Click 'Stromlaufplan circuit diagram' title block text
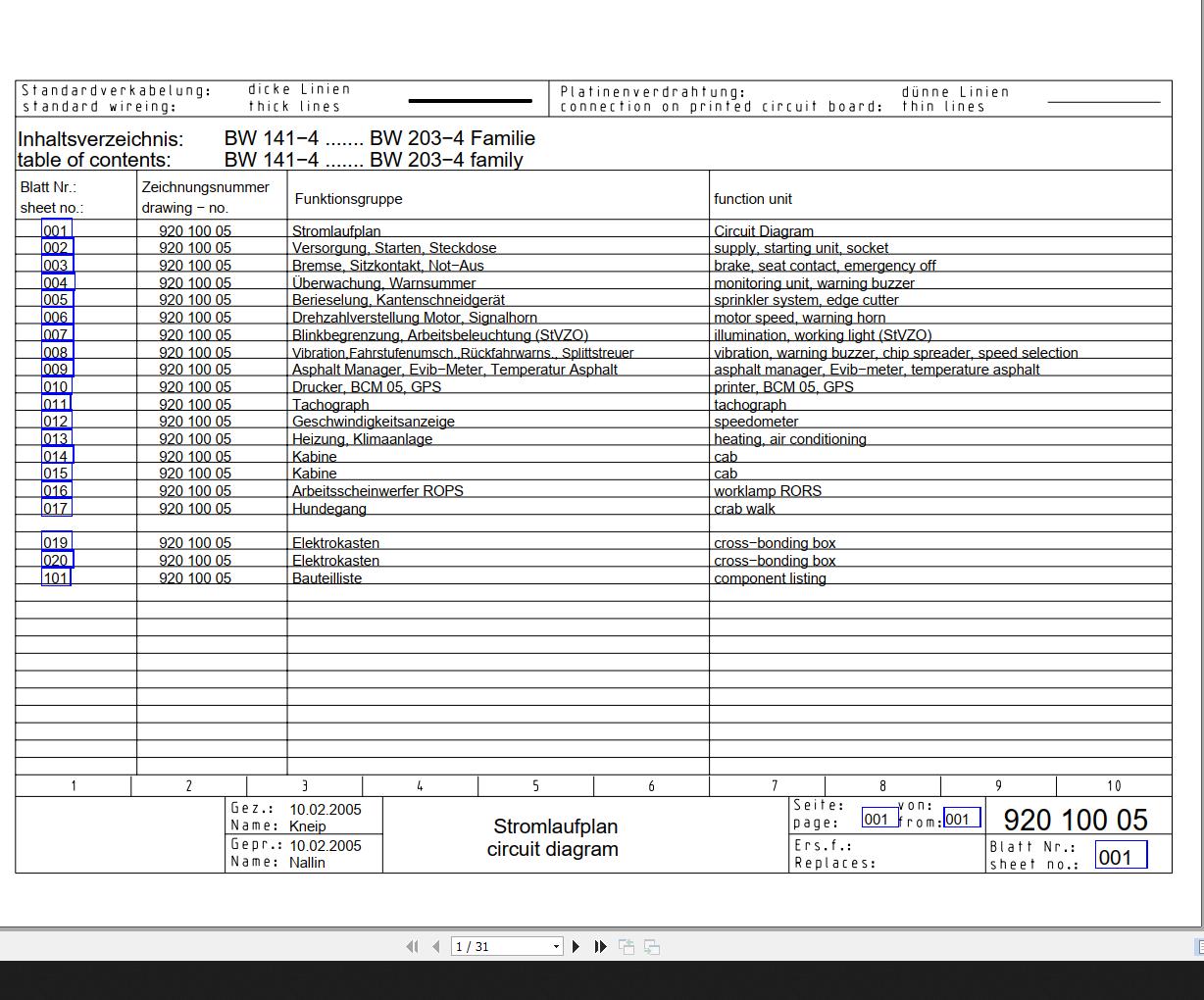This screenshot has height=1000, width=1204. (553, 838)
